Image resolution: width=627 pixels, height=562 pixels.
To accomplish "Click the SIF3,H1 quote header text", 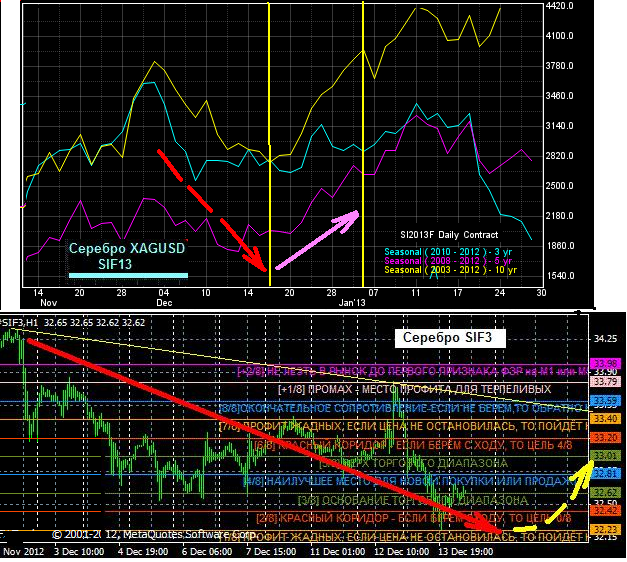I will 73,323.
